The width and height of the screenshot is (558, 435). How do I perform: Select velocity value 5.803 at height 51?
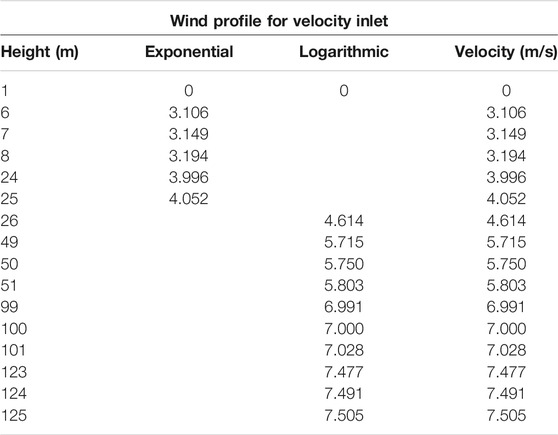click(506, 285)
